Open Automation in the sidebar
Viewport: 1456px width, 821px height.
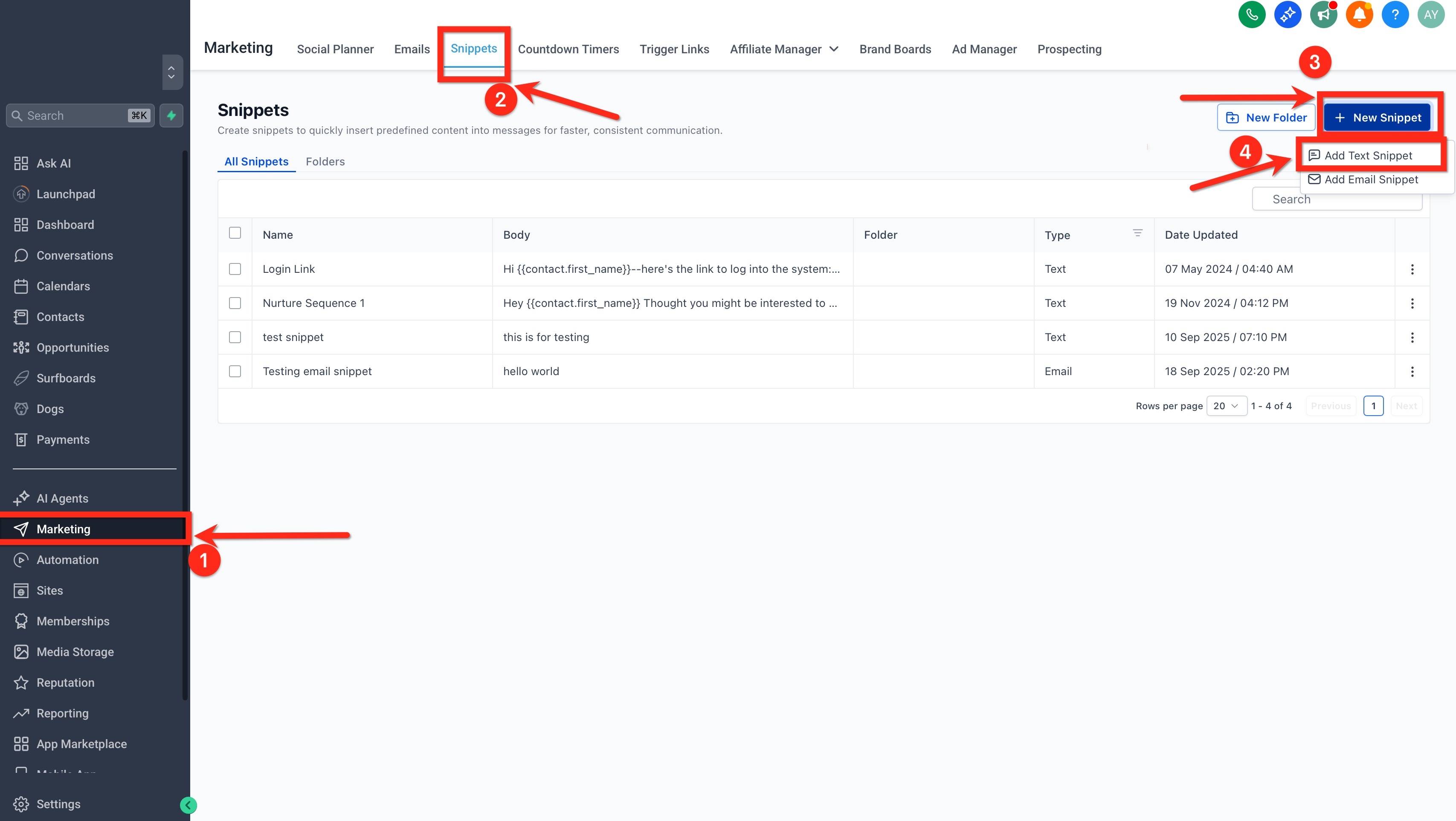68,560
